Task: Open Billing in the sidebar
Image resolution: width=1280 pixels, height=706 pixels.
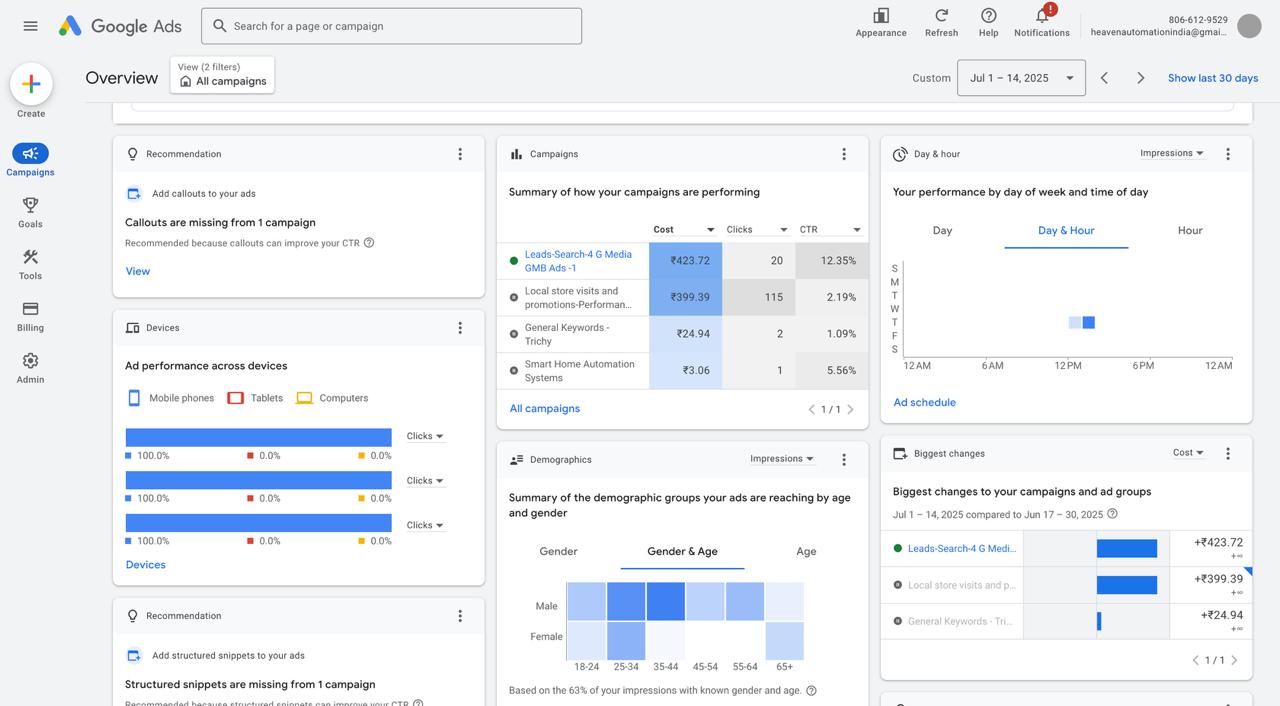Action: (30, 316)
